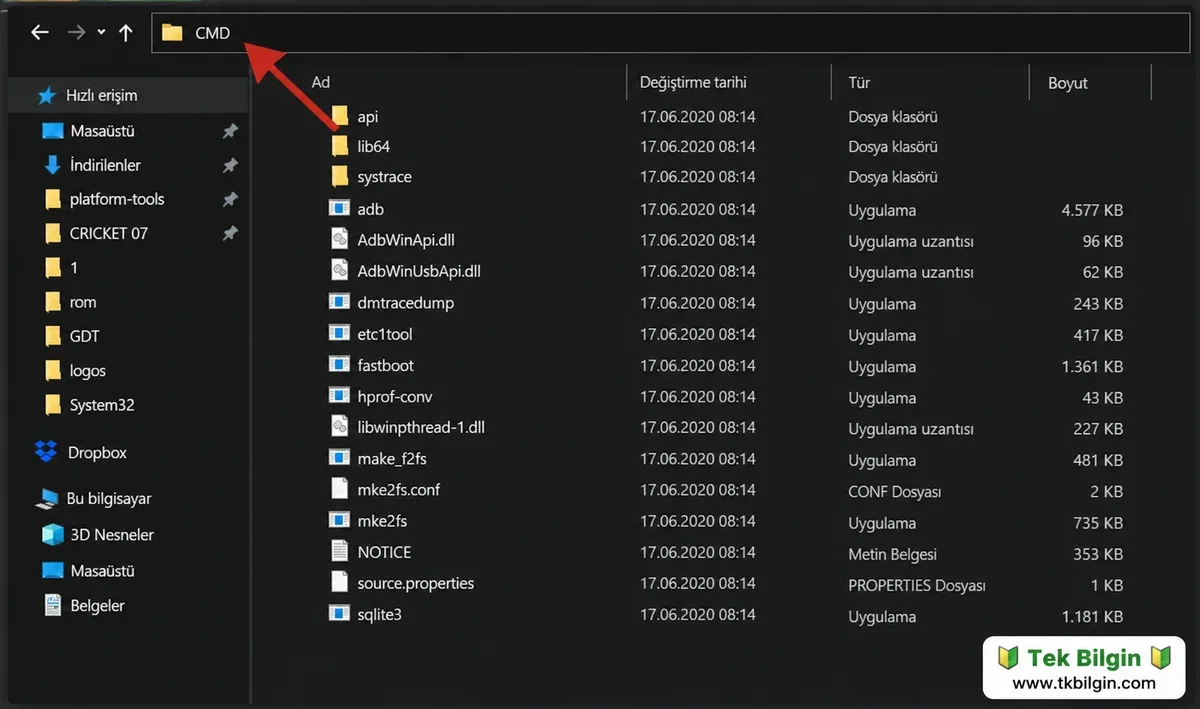Go back with the left arrow button
The image size is (1200, 709).
[x=40, y=33]
